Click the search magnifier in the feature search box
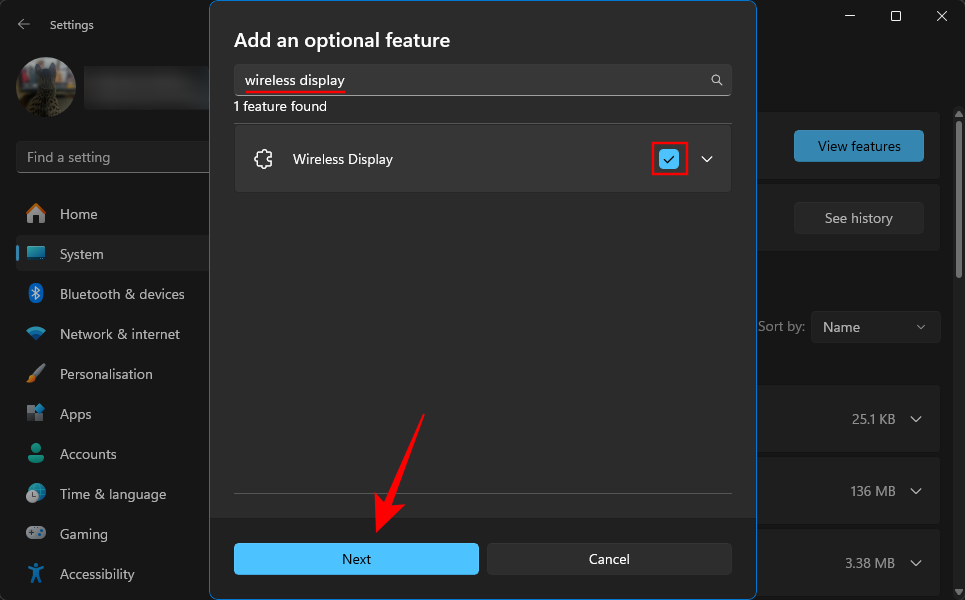Image resolution: width=965 pixels, height=600 pixels. [716, 80]
